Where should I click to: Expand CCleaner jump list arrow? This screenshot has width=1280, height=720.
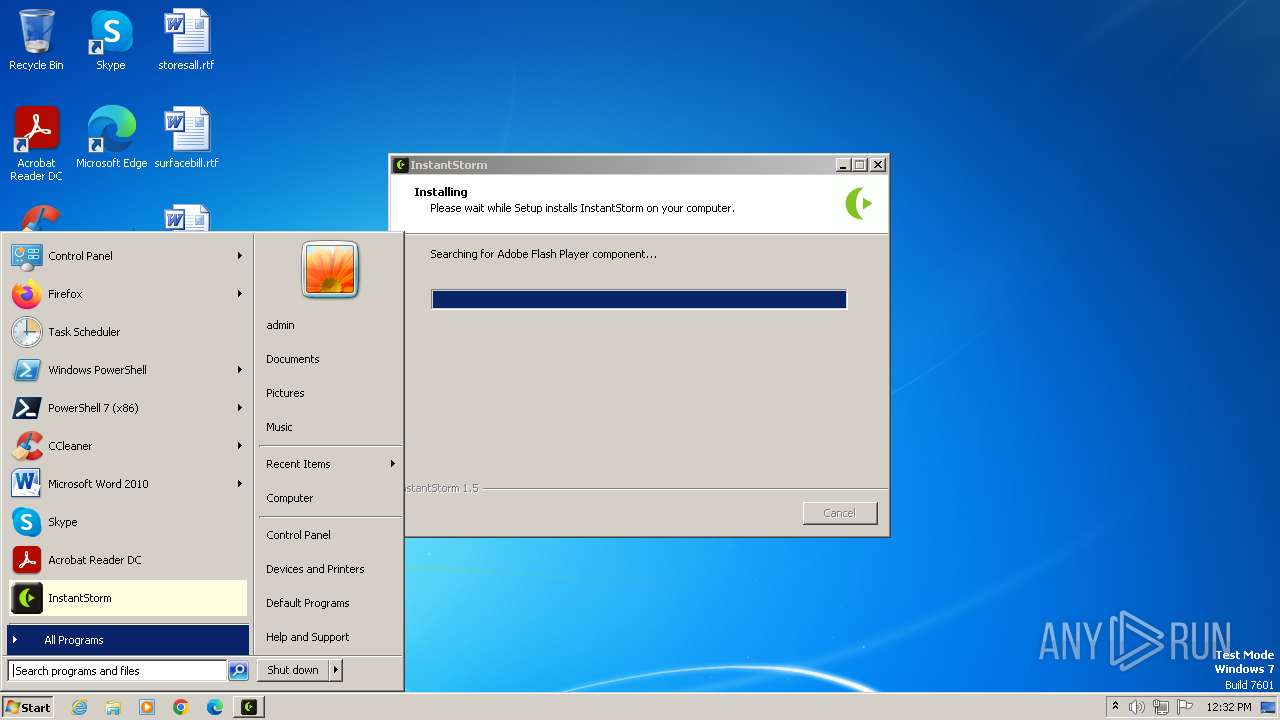(x=240, y=446)
